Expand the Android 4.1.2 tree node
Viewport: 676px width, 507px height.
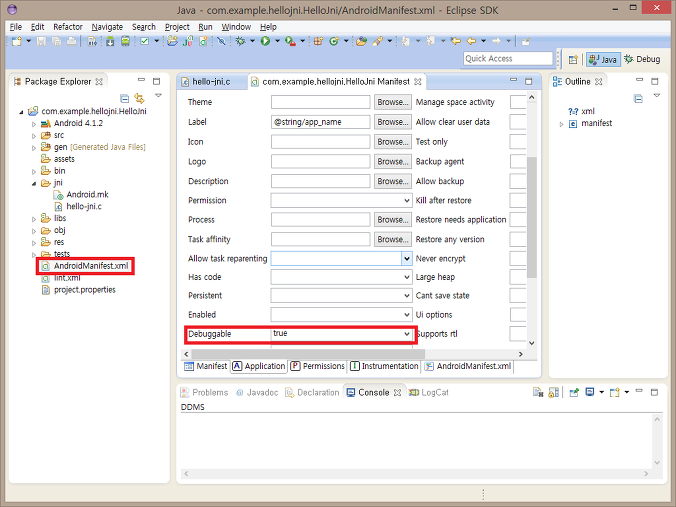click(x=34, y=124)
